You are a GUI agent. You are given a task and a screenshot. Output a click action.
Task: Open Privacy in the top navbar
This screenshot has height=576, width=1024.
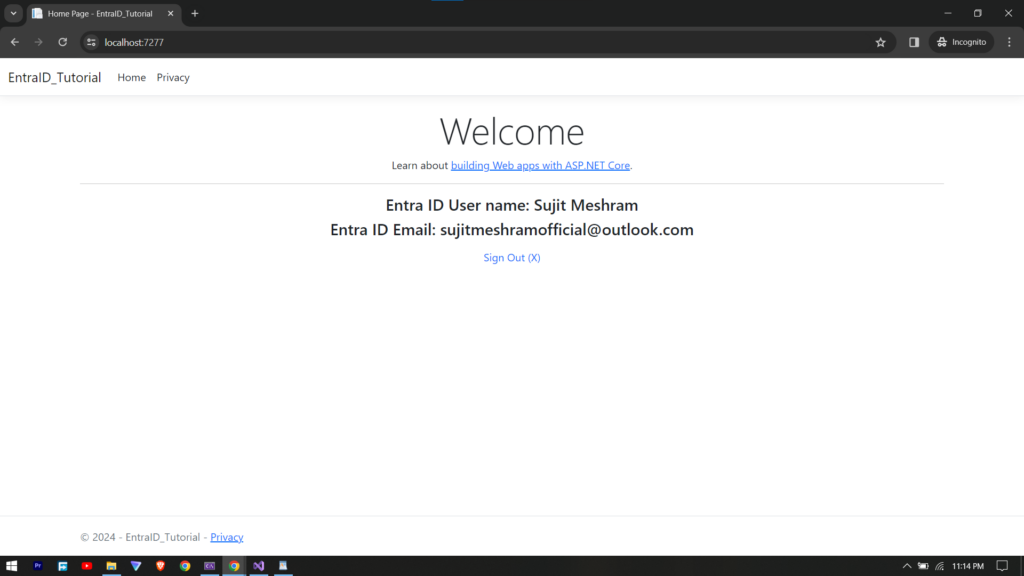point(173,78)
